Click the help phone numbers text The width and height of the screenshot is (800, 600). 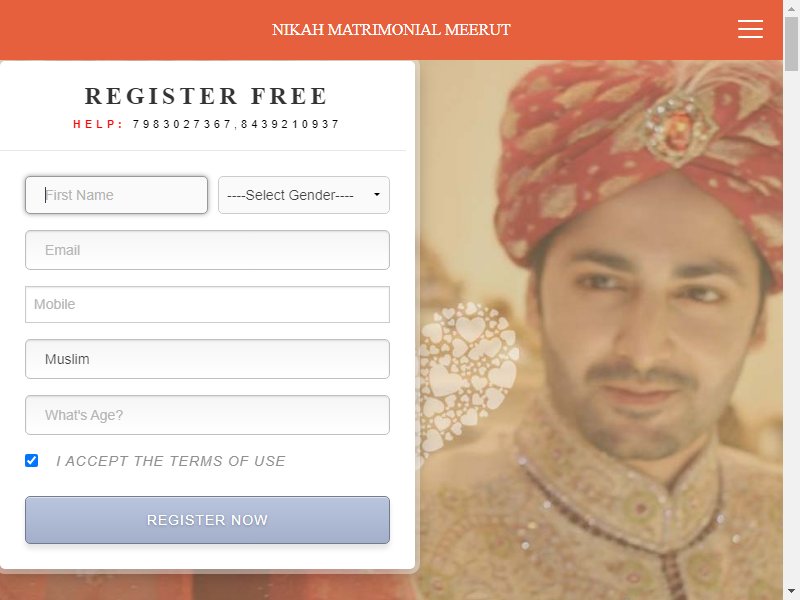coord(236,124)
